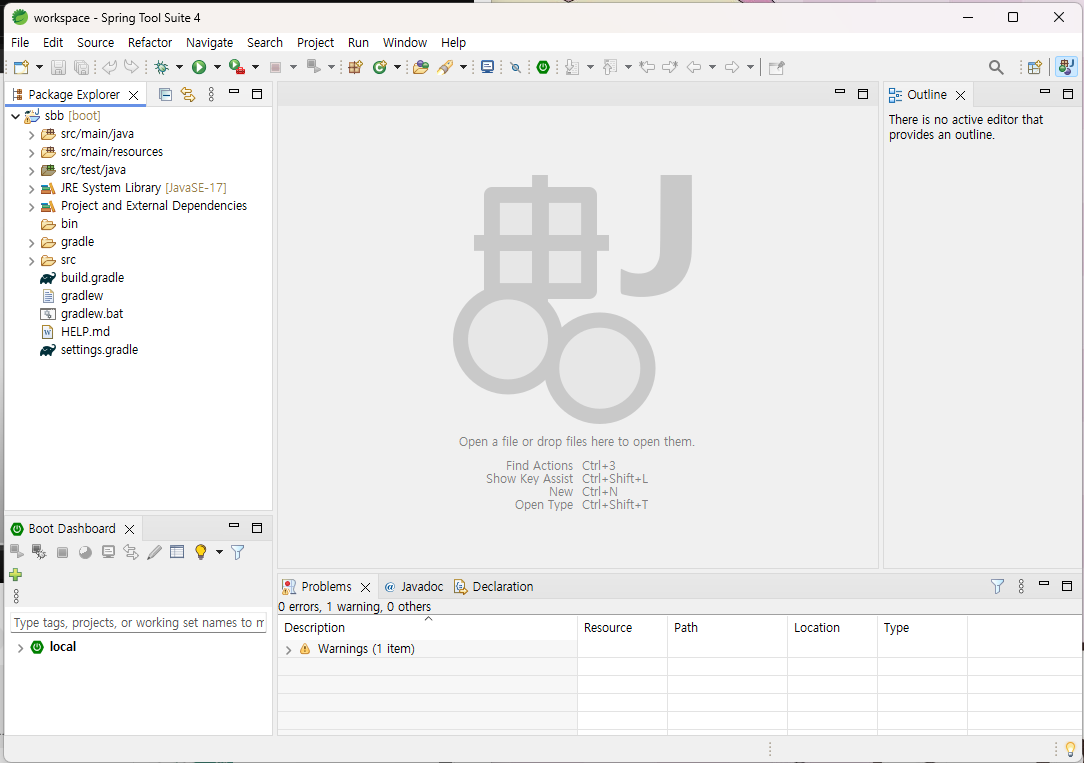Click the green Boot Dashboard toolbar icon
This screenshot has width=1084, height=763.
click(543, 67)
